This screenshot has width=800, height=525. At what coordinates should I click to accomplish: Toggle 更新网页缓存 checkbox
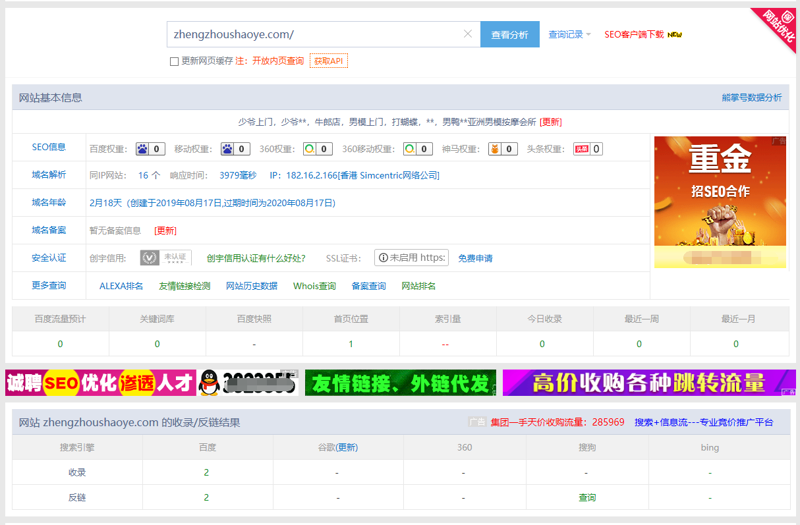click(174, 61)
